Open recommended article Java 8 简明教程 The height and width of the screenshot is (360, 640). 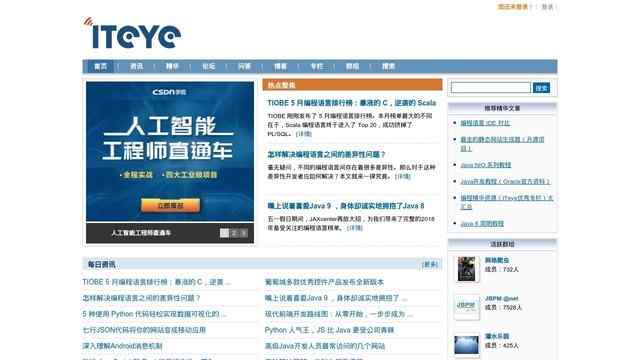(482, 224)
